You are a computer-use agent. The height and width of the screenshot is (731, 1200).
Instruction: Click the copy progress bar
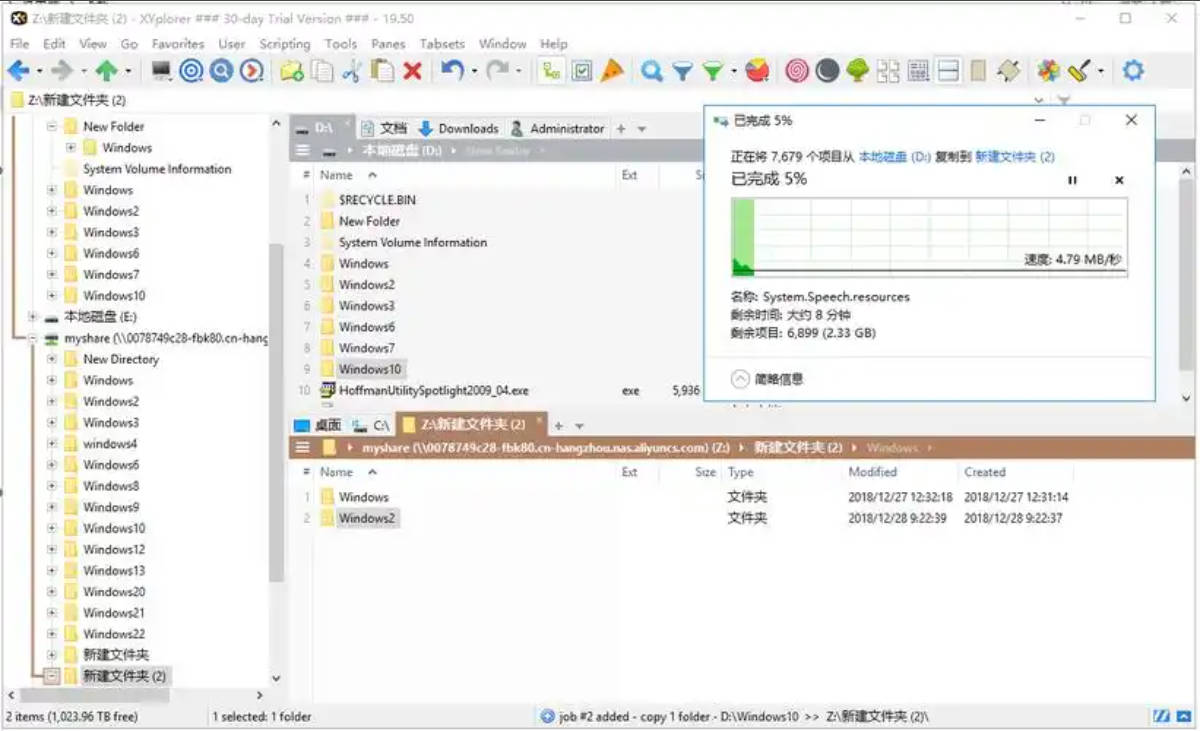tap(930, 235)
